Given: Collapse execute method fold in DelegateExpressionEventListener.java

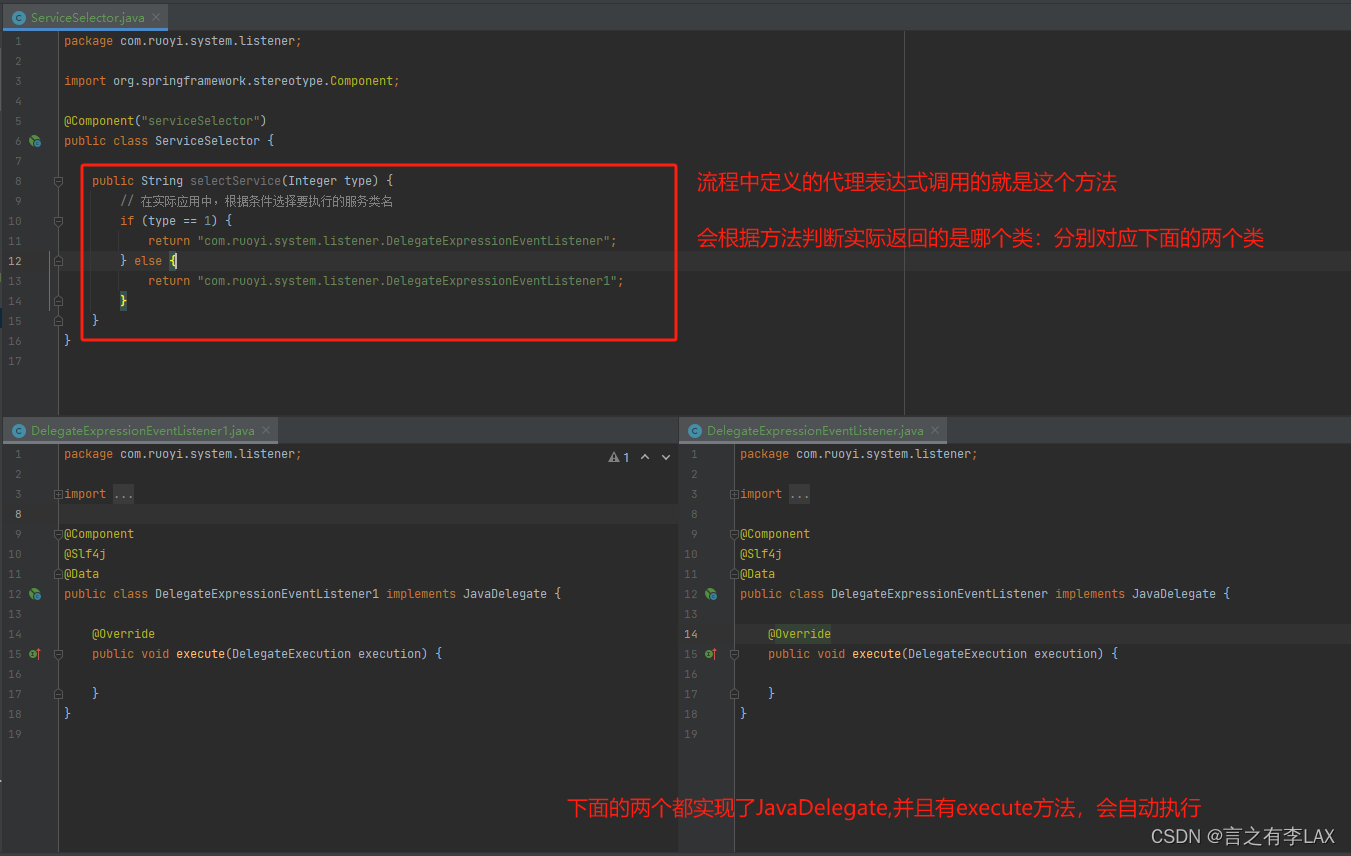Looking at the screenshot, I should click(735, 654).
